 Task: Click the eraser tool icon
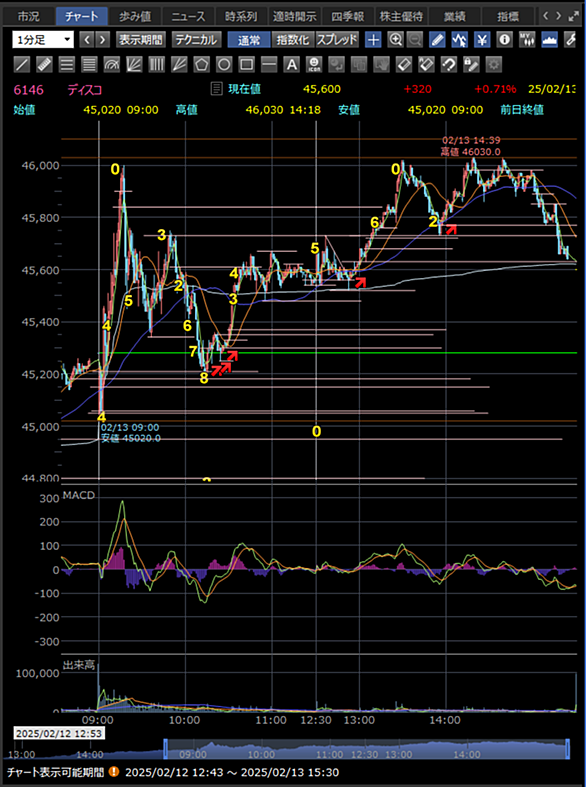point(404,64)
